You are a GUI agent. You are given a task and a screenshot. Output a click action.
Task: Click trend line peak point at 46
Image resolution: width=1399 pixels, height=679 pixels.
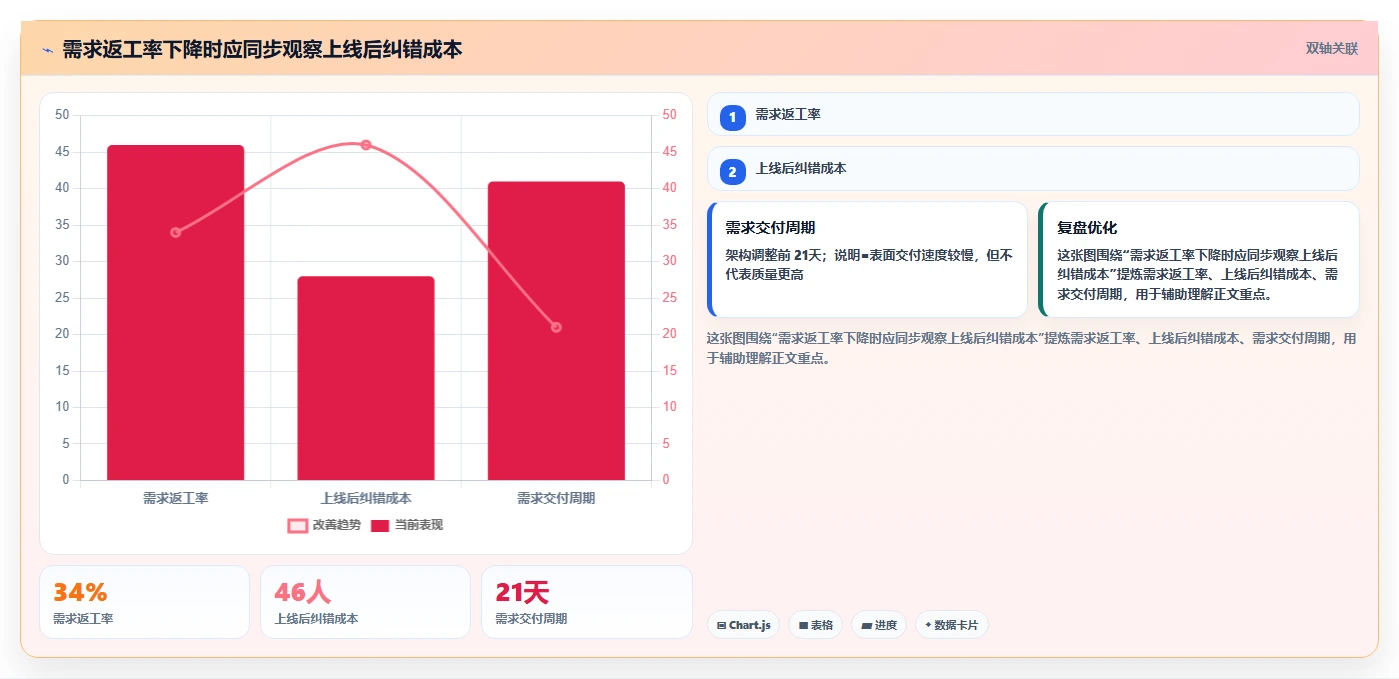[x=366, y=145]
